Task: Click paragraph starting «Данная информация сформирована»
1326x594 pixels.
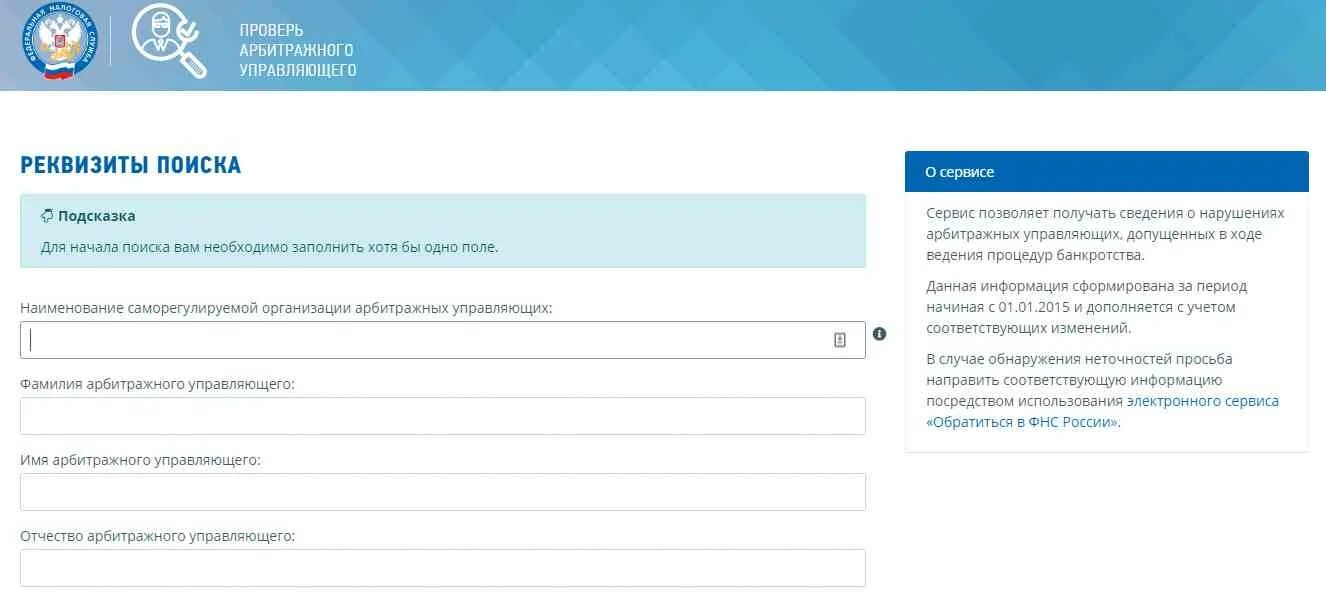Action: (x=1087, y=307)
